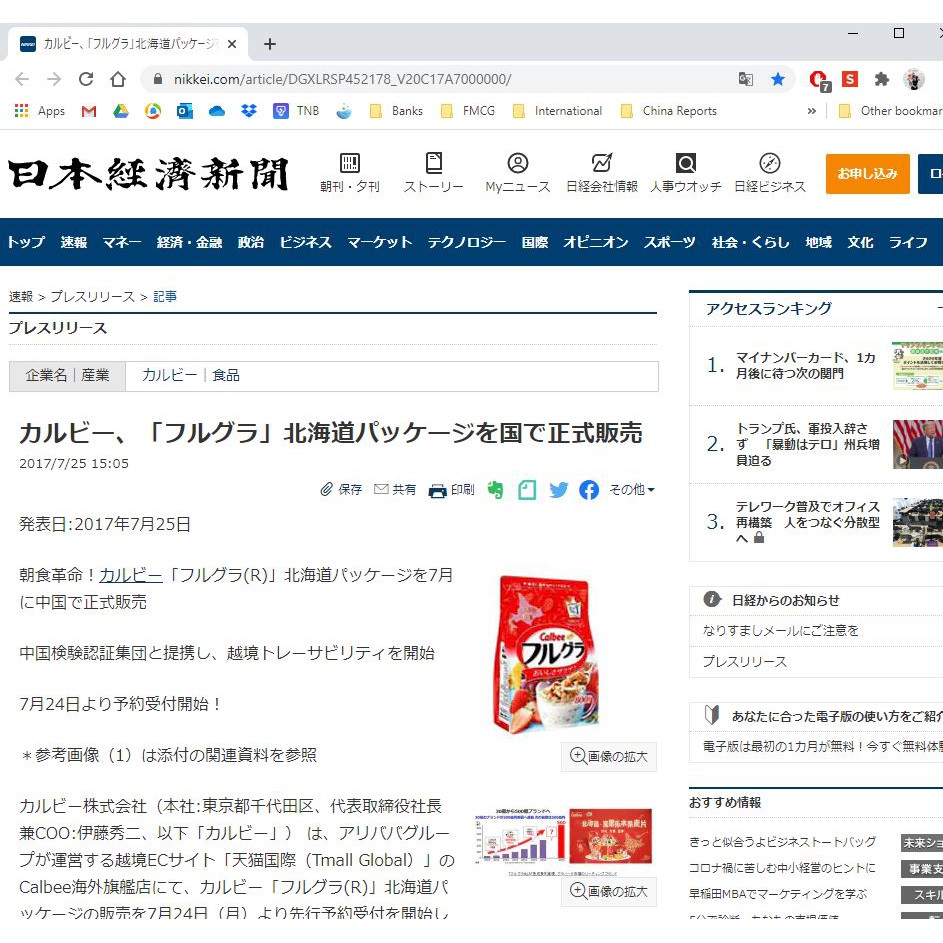Enlarge the Frugra package image with 画像の拡大
This screenshot has height=943, width=943.
pyautogui.click(x=609, y=757)
